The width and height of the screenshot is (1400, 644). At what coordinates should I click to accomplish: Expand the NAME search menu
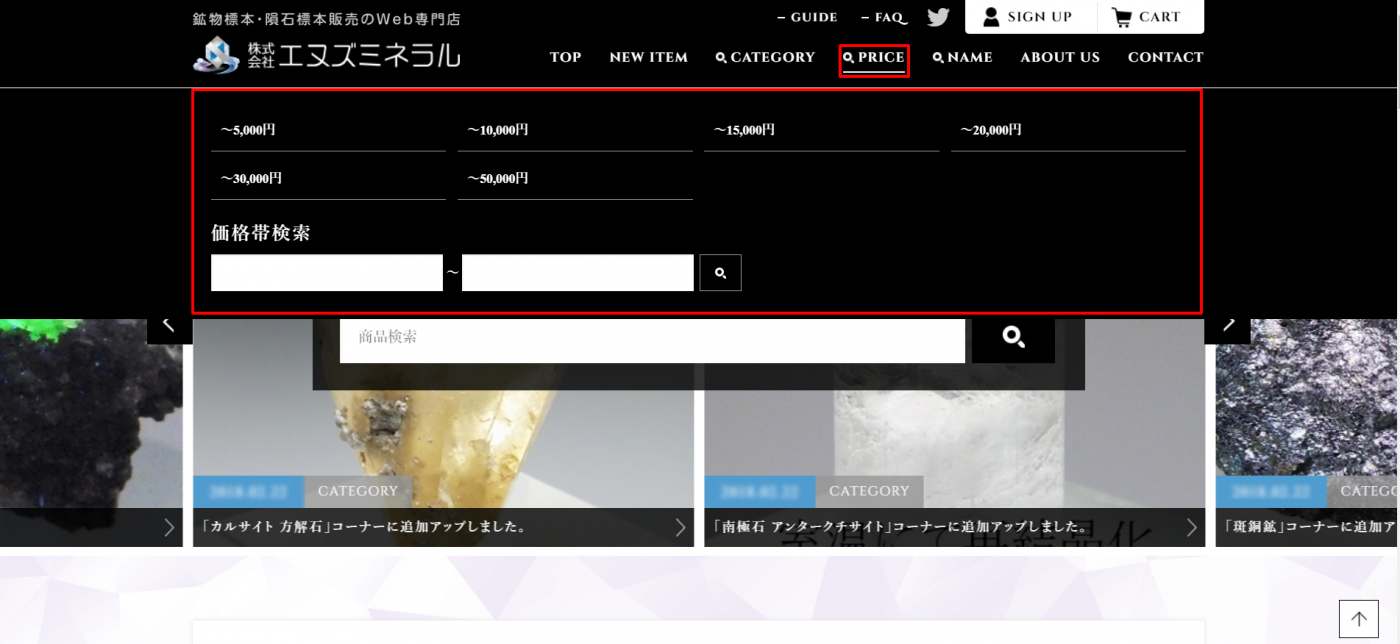962,58
